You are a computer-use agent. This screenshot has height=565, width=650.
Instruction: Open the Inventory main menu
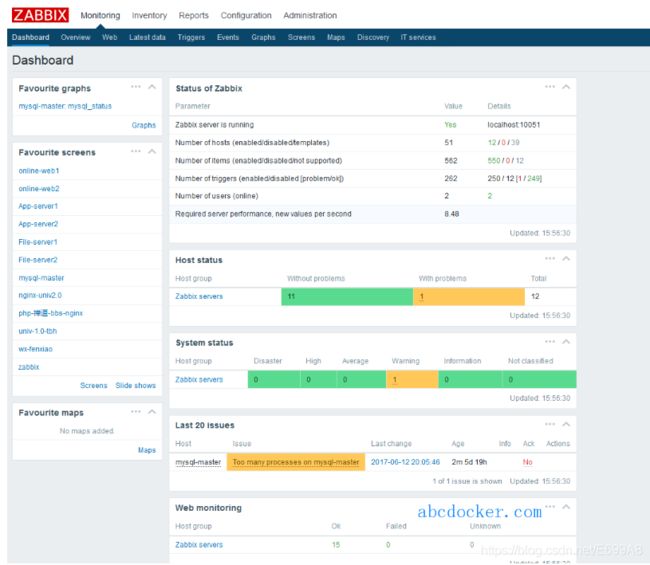[149, 15]
